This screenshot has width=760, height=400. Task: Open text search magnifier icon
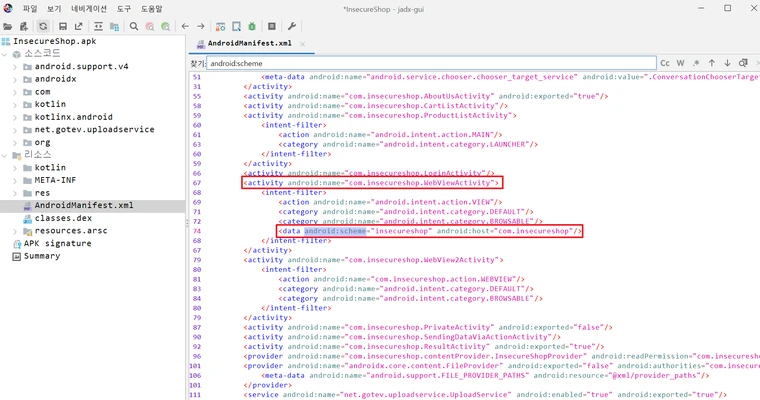click(x=134, y=27)
